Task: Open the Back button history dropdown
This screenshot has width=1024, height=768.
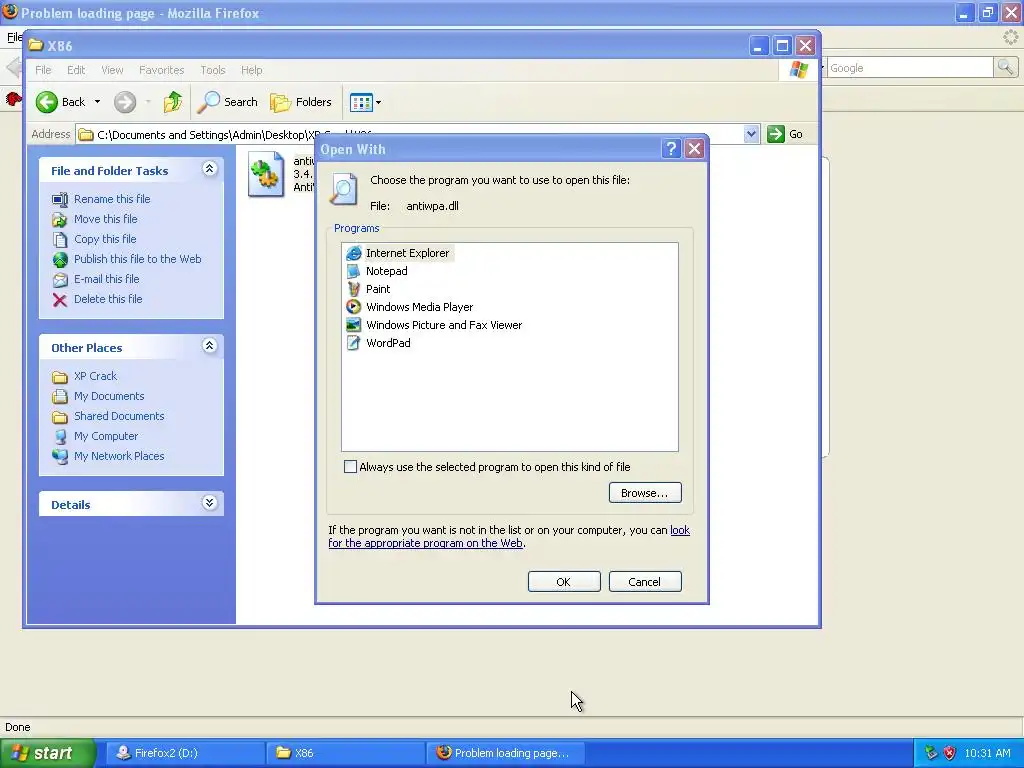Action: click(97, 102)
